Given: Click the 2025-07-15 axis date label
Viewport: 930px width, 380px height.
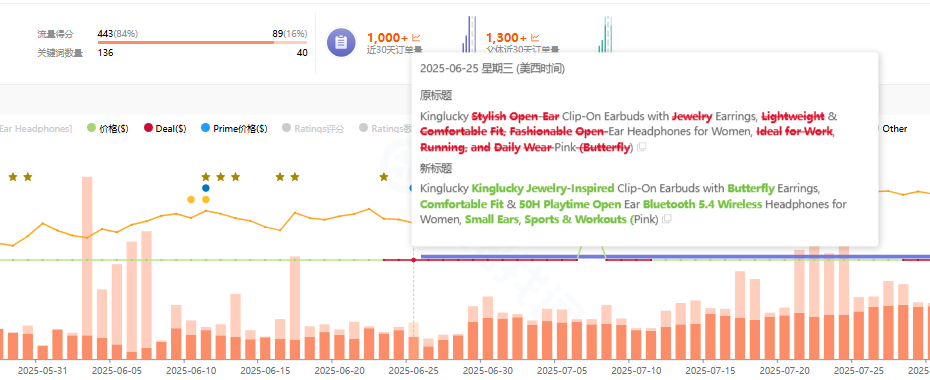Looking at the screenshot, I should point(710,371).
